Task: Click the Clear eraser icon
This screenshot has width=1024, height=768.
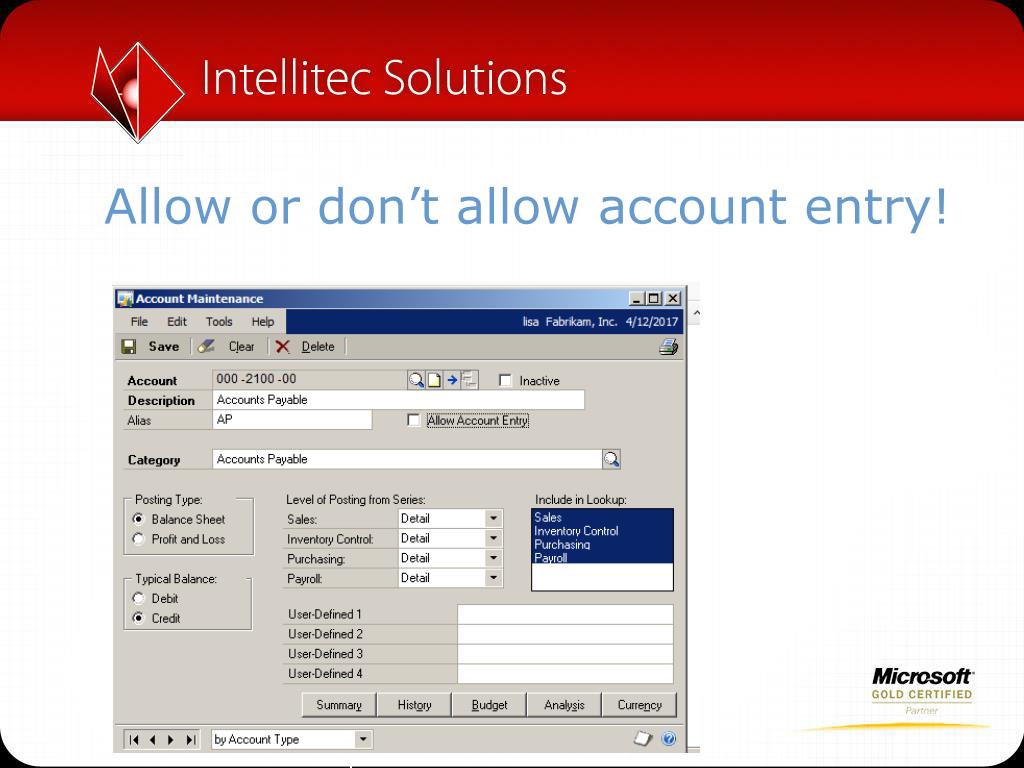Action: tap(206, 346)
